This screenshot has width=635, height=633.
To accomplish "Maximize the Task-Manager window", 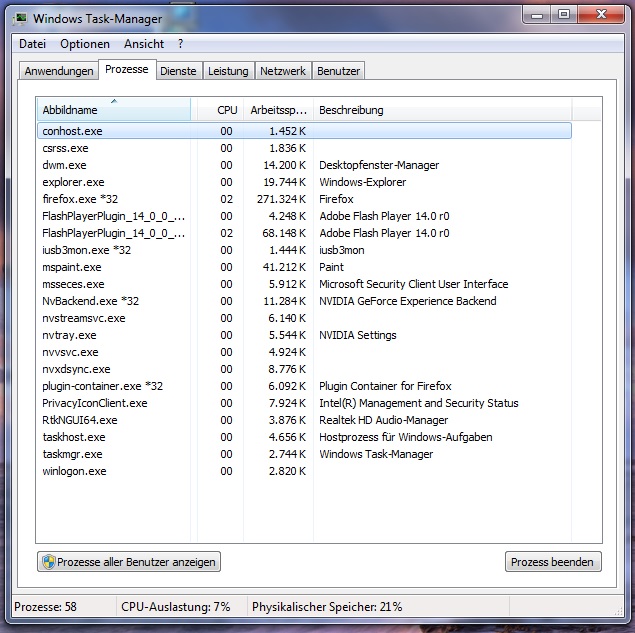I will click(564, 15).
